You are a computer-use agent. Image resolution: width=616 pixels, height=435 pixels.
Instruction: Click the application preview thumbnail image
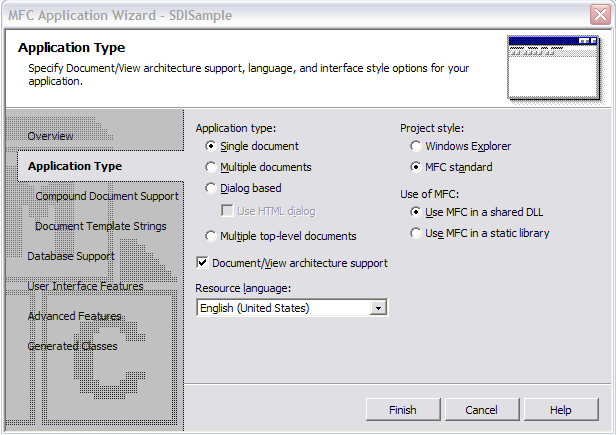pos(553,68)
